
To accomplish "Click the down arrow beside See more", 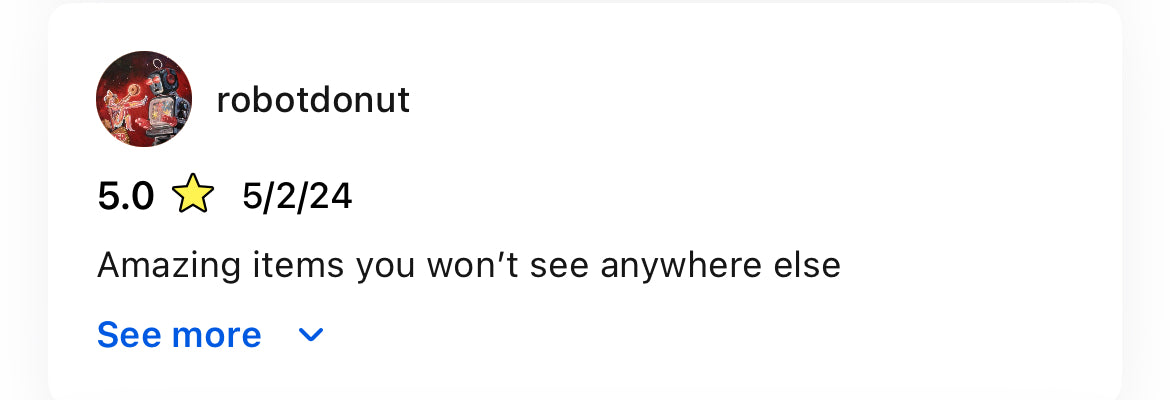I will [312, 336].
